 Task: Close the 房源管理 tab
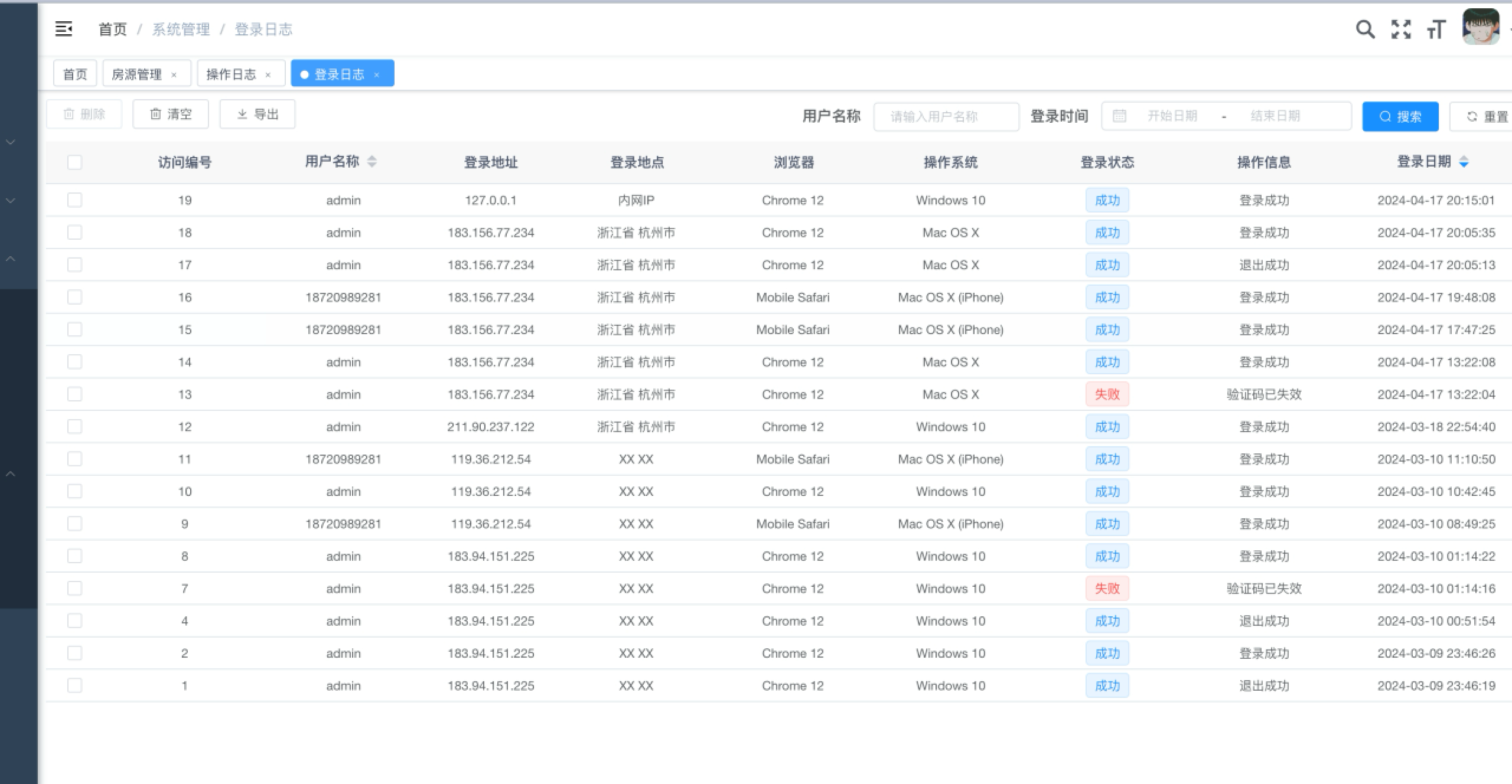click(x=174, y=75)
